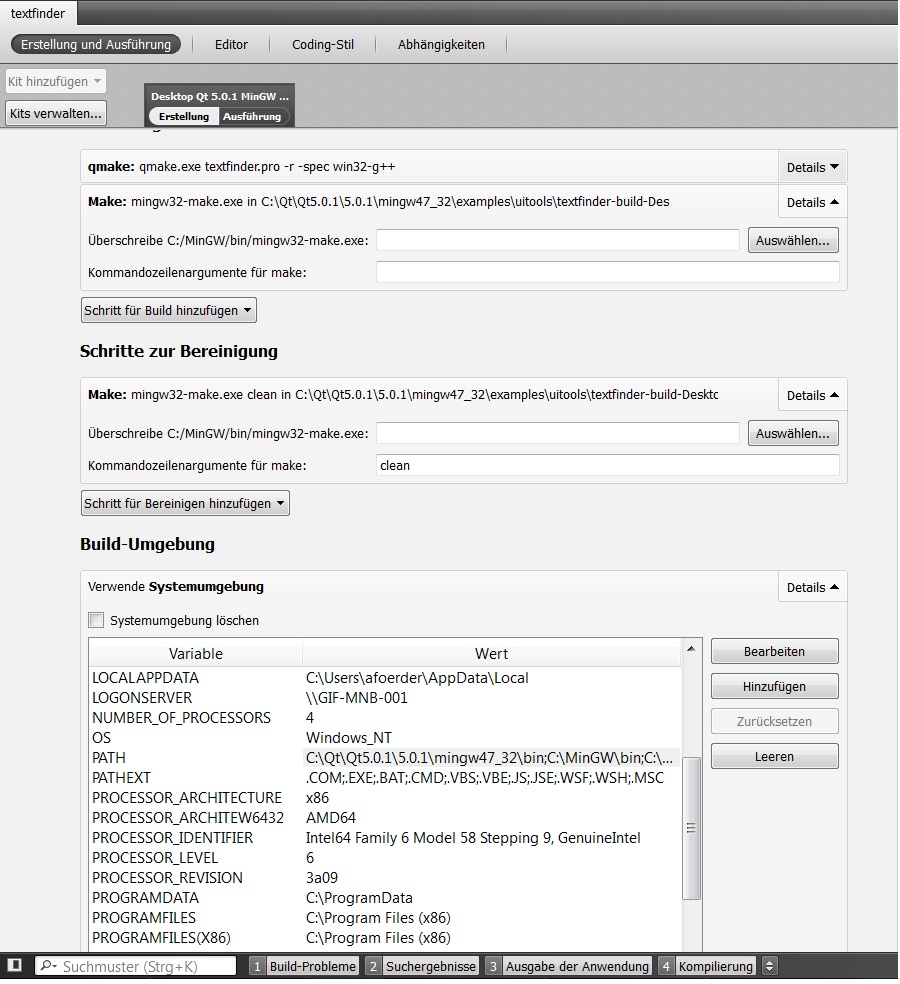Screen dimensions: 900x984
Task: Switch kit to Ausführung mode
Action: [252, 117]
